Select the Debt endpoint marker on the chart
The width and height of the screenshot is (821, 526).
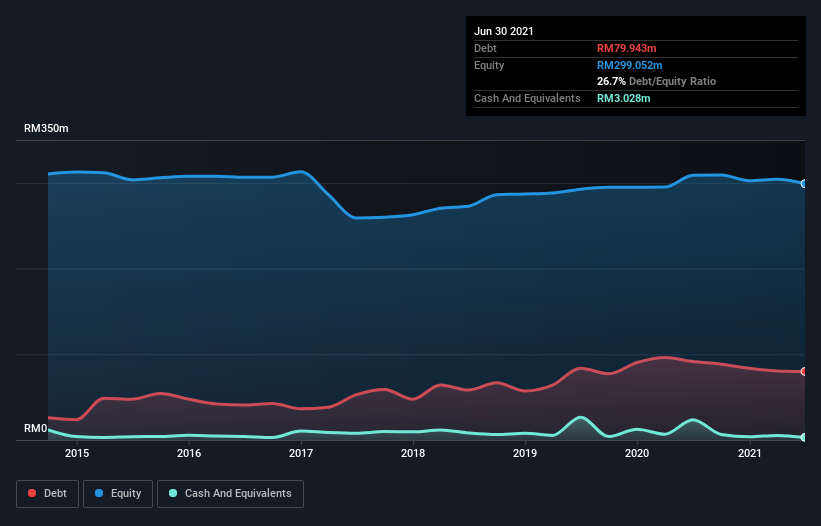(804, 372)
